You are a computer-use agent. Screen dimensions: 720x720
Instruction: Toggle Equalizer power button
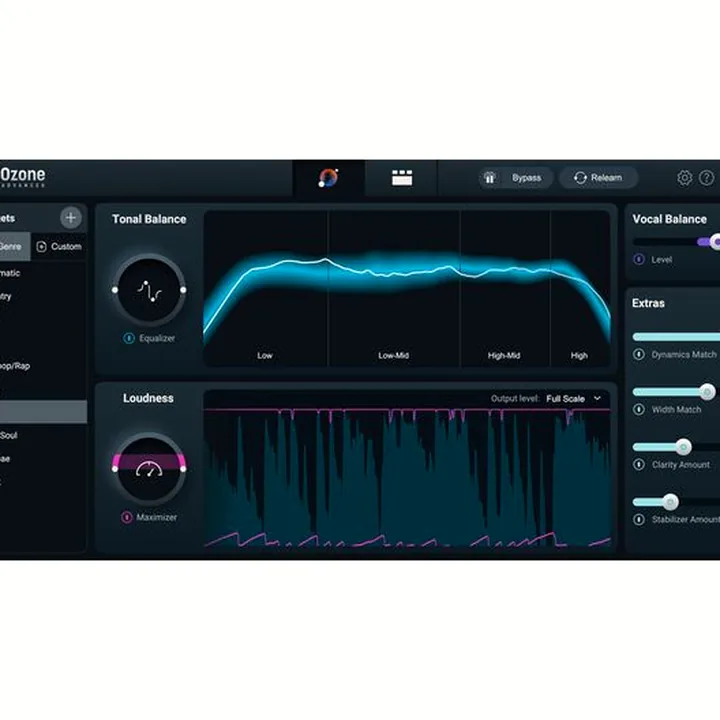click(129, 338)
